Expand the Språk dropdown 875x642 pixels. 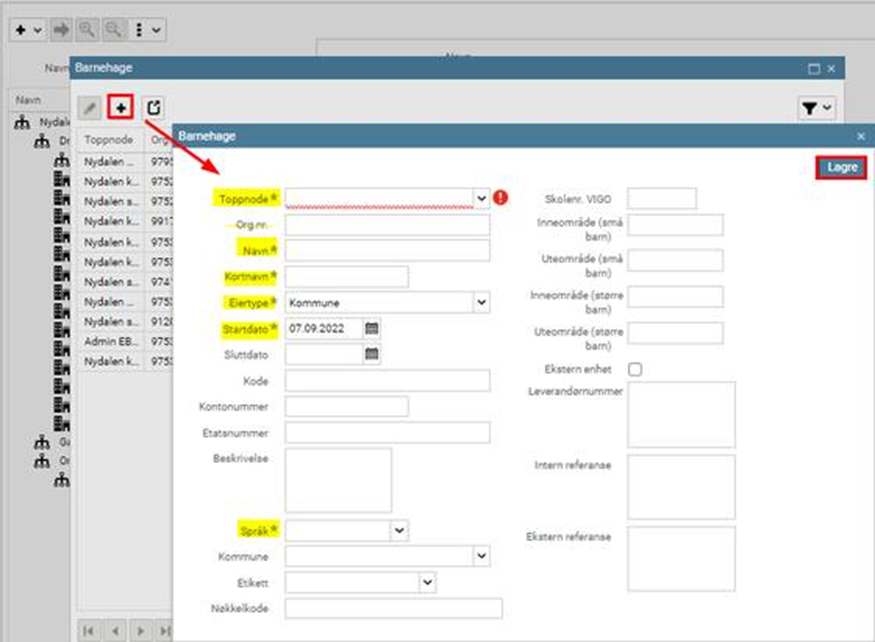pos(399,530)
